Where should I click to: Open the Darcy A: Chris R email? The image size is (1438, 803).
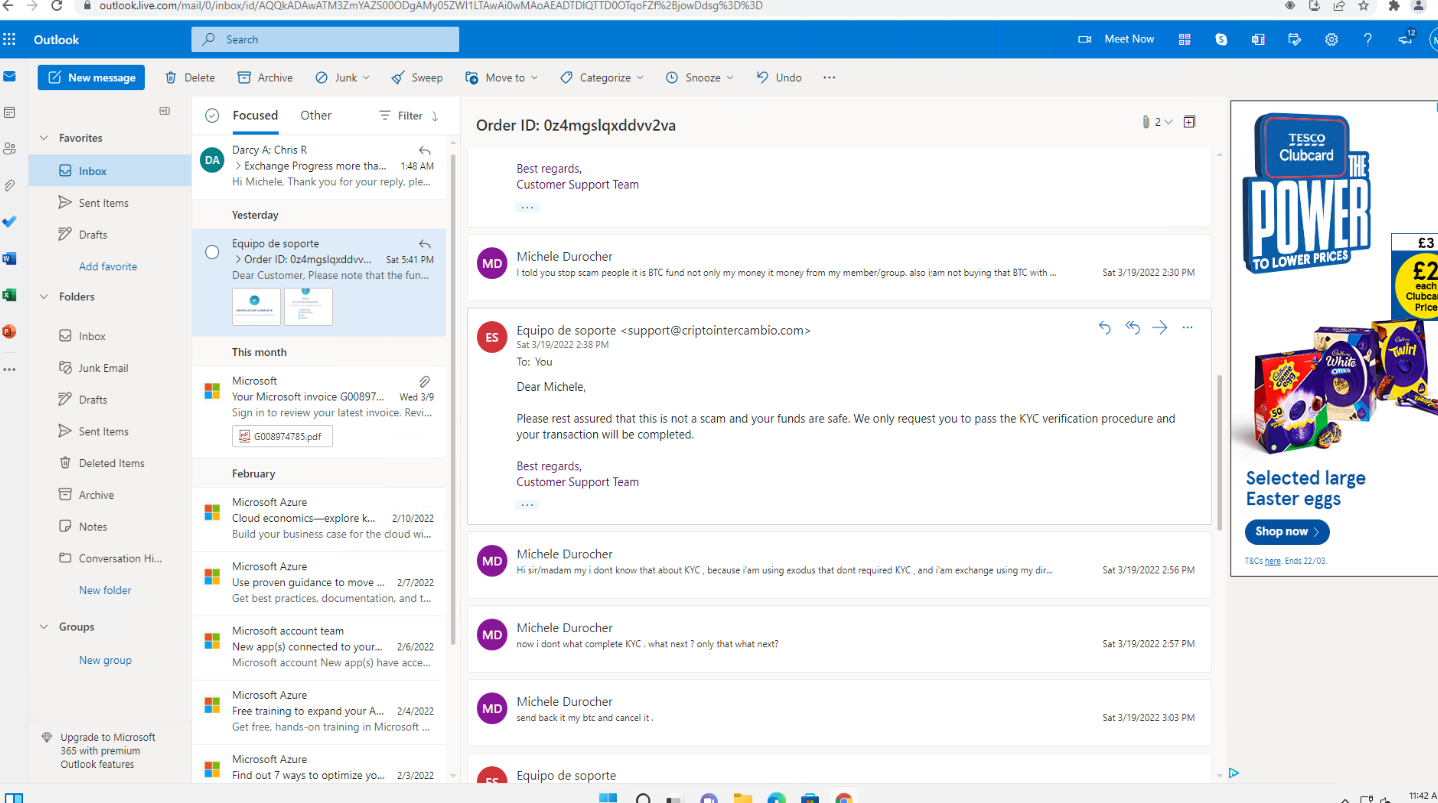point(319,167)
